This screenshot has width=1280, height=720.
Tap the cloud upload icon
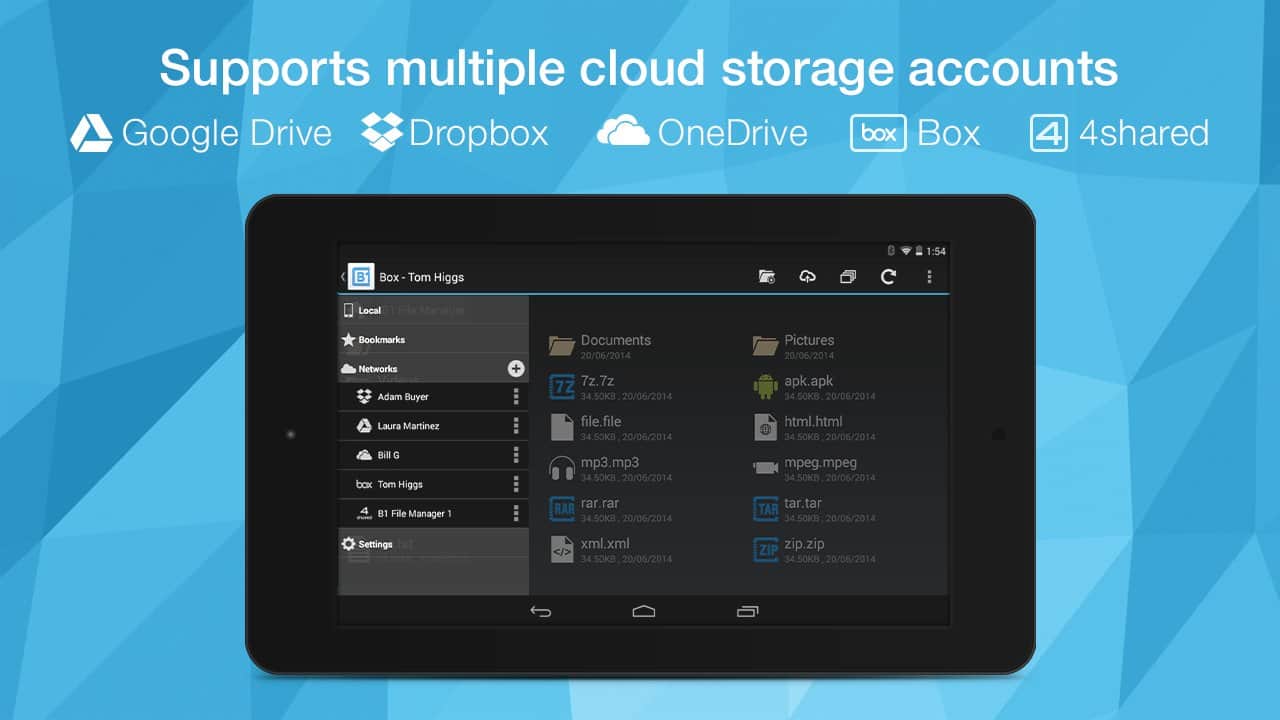[x=807, y=277]
